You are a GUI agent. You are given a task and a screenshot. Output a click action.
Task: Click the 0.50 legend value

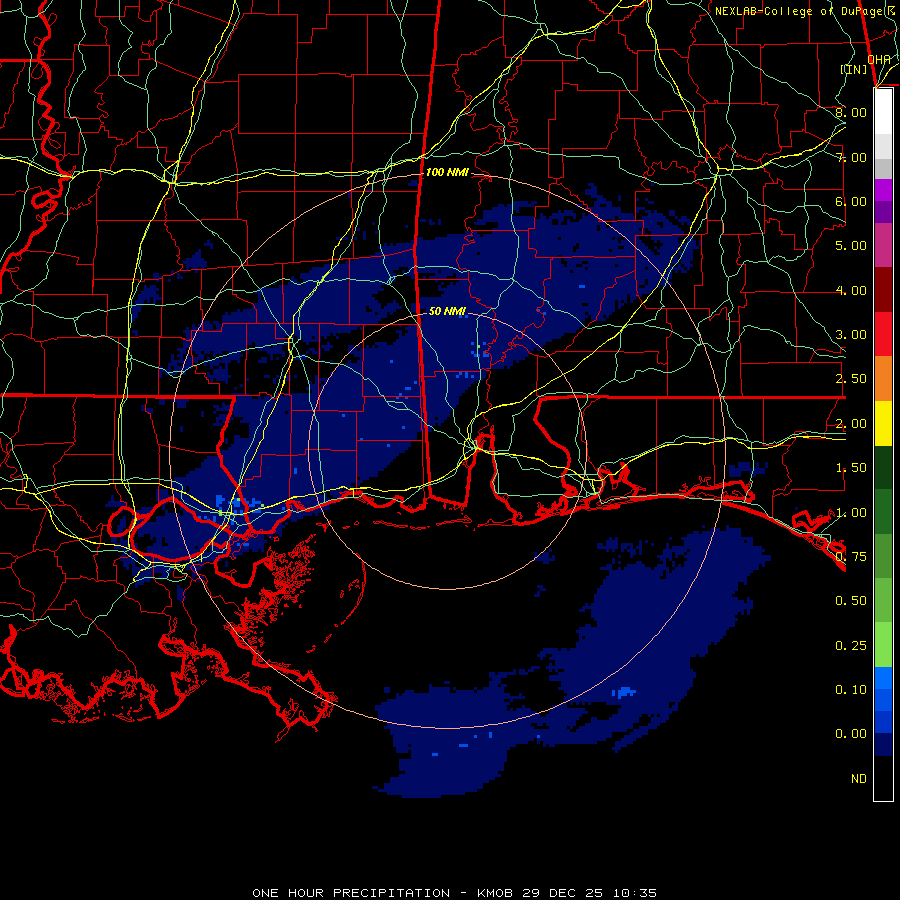coord(851,601)
